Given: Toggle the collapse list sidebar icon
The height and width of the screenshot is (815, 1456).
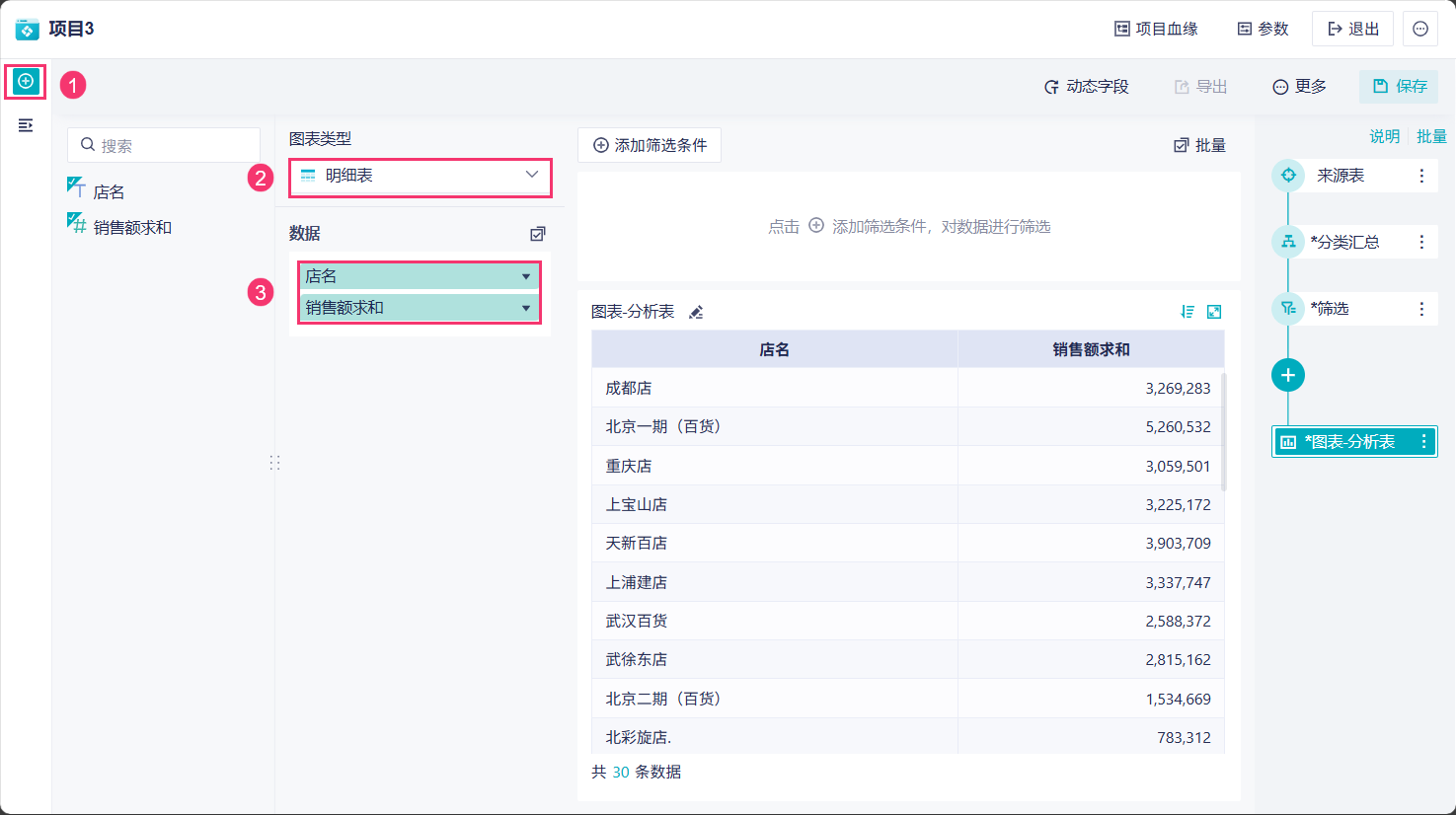Looking at the screenshot, I should pos(26,125).
